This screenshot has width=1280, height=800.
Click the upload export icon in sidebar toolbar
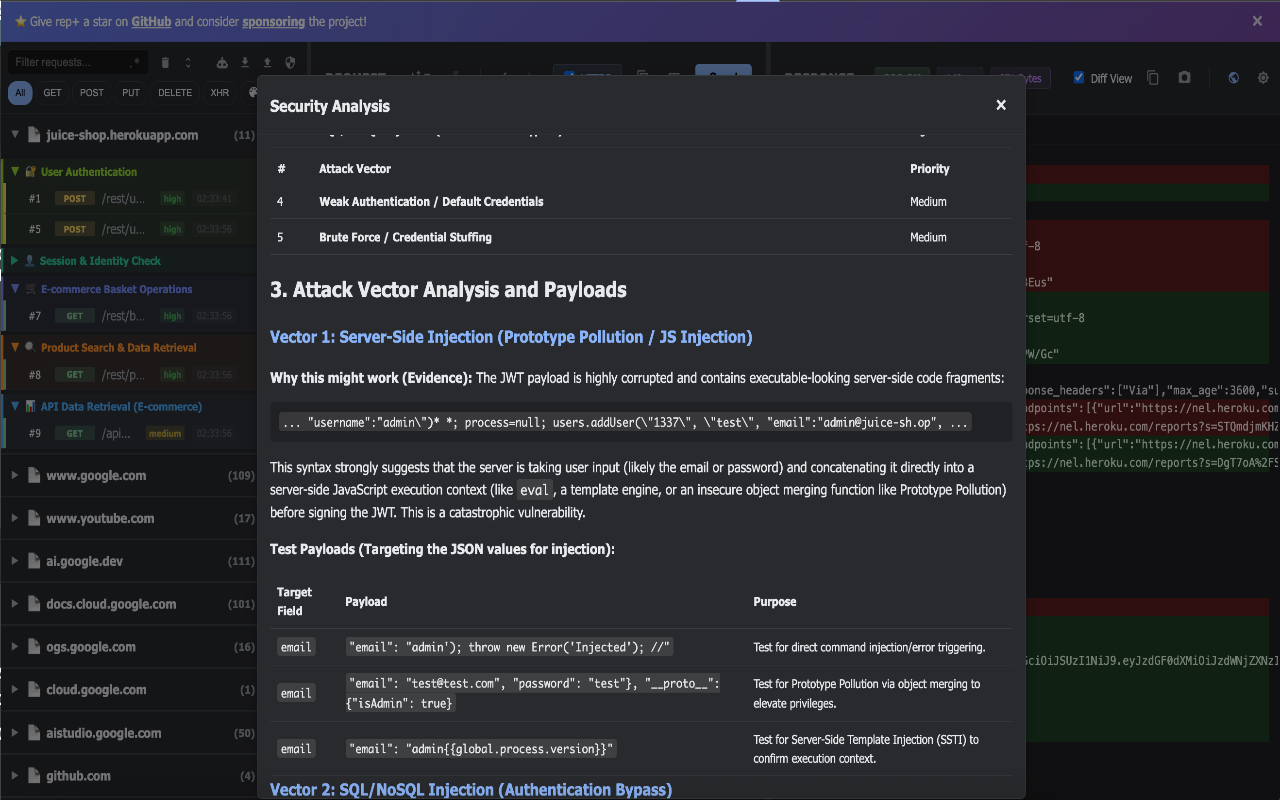[267, 62]
